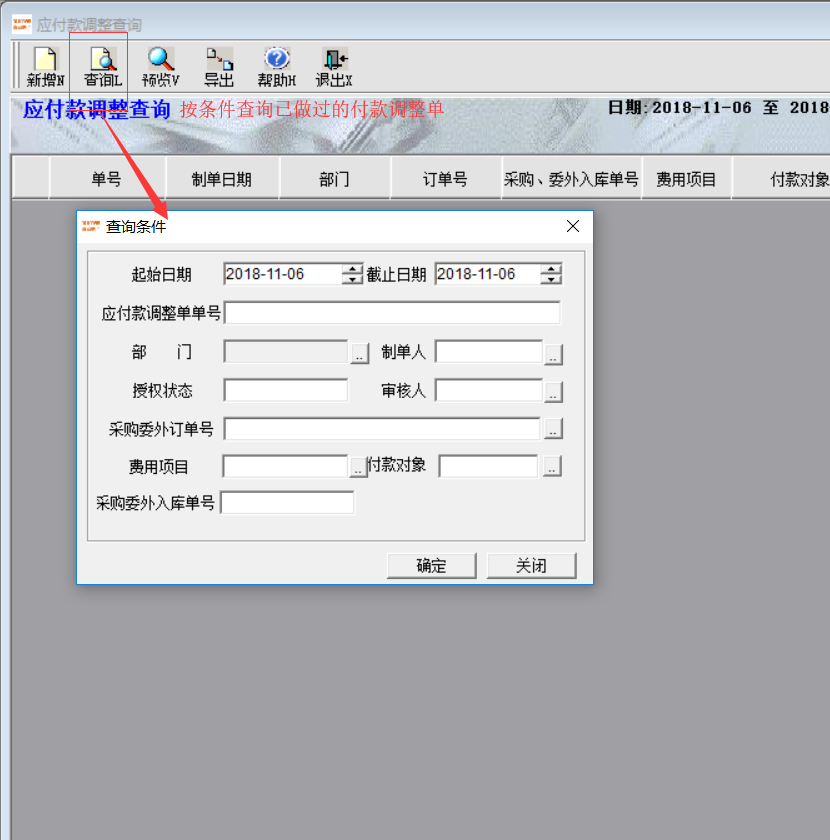The image size is (830, 840).
Task: Open the 费用项目 lookup browse button
Action: (358, 467)
